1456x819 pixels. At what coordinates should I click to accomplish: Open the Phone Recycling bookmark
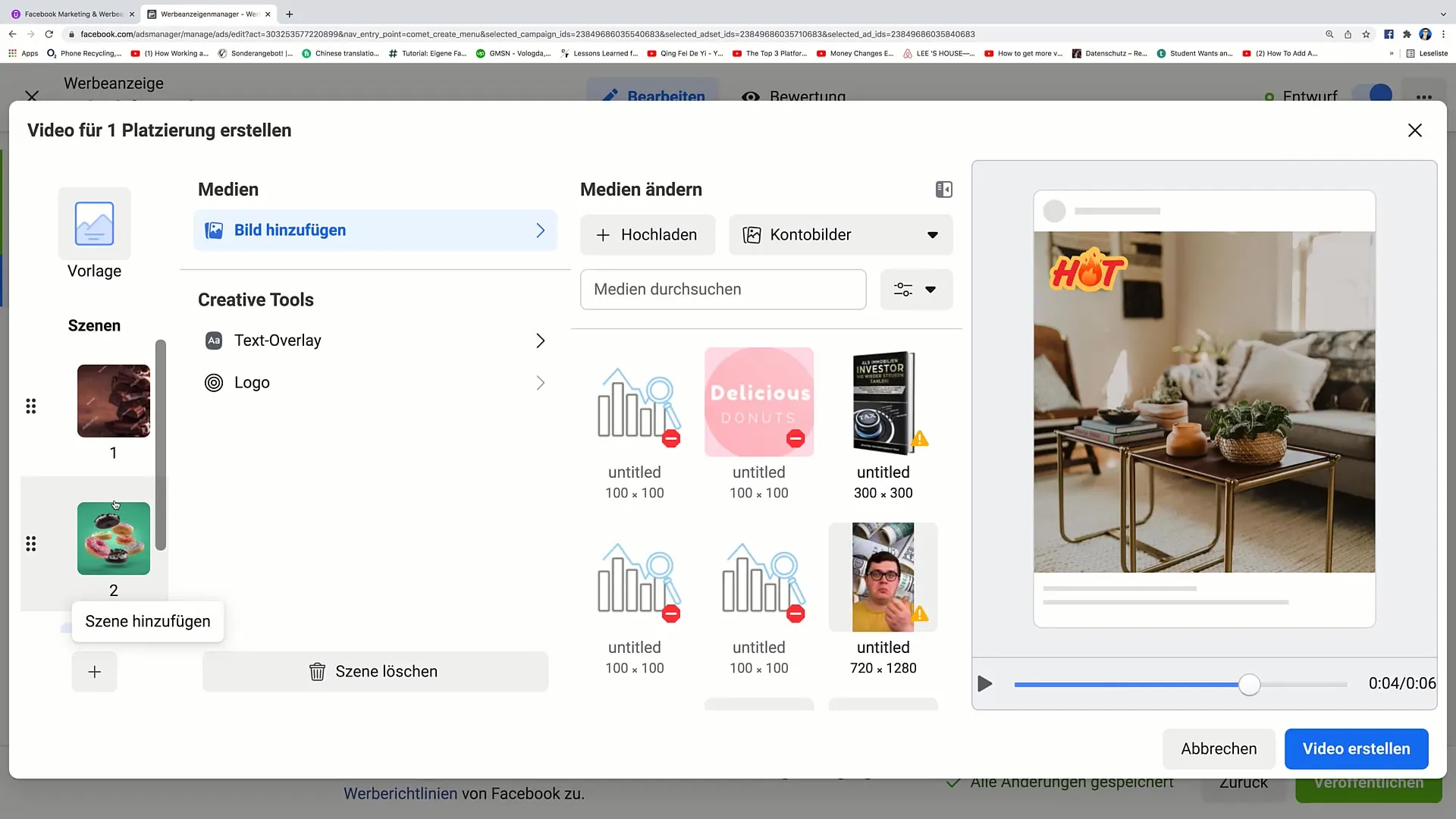pyautogui.click(x=84, y=54)
